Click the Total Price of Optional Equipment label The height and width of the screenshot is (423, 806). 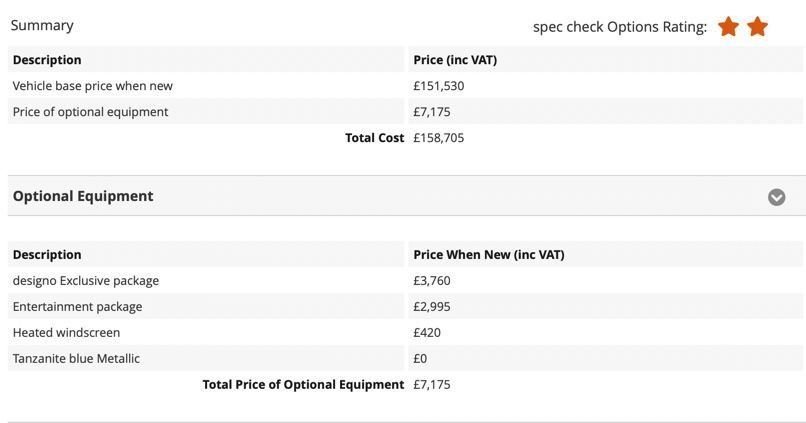303,385
